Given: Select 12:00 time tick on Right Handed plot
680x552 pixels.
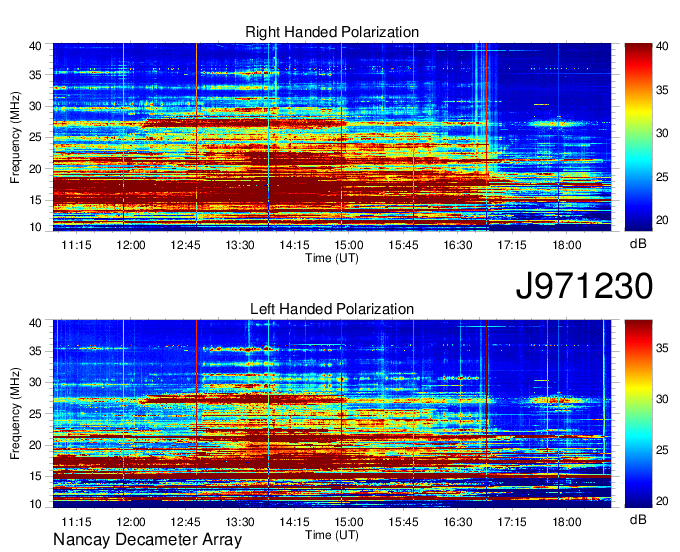Looking at the screenshot, I should [x=131, y=245].
